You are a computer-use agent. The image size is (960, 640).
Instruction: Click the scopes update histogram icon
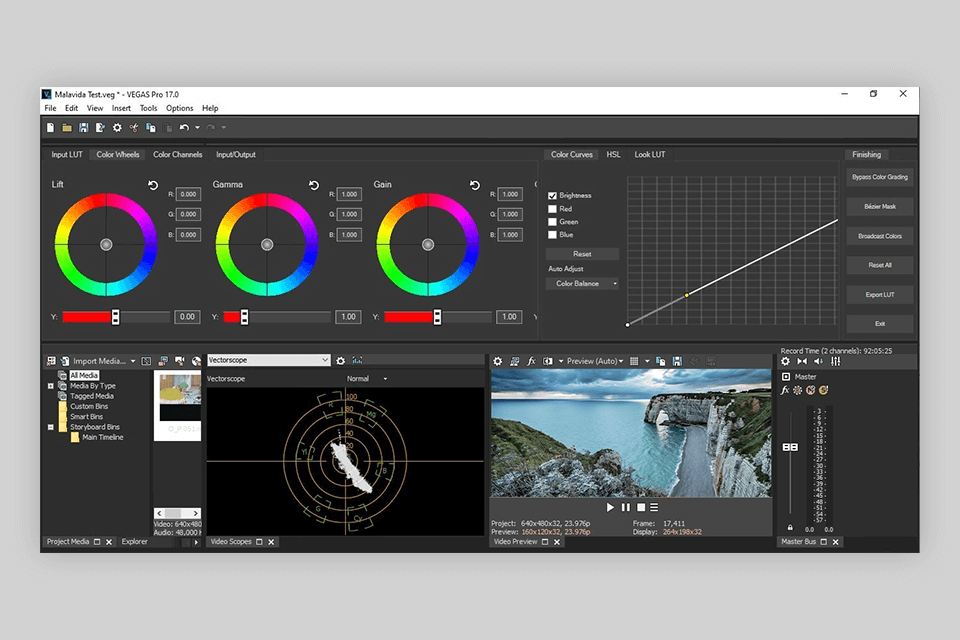point(358,361)
